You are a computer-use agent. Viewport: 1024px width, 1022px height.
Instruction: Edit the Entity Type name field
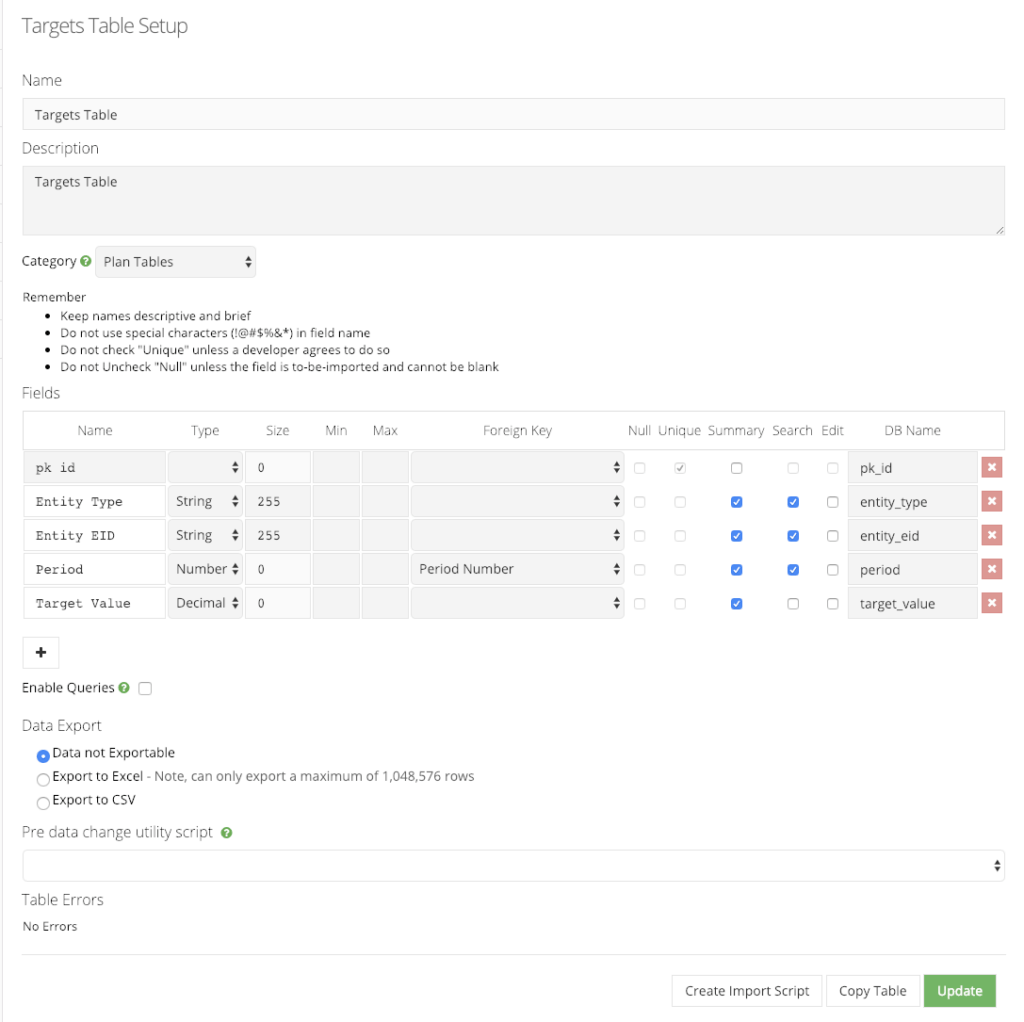pos(95,502)
